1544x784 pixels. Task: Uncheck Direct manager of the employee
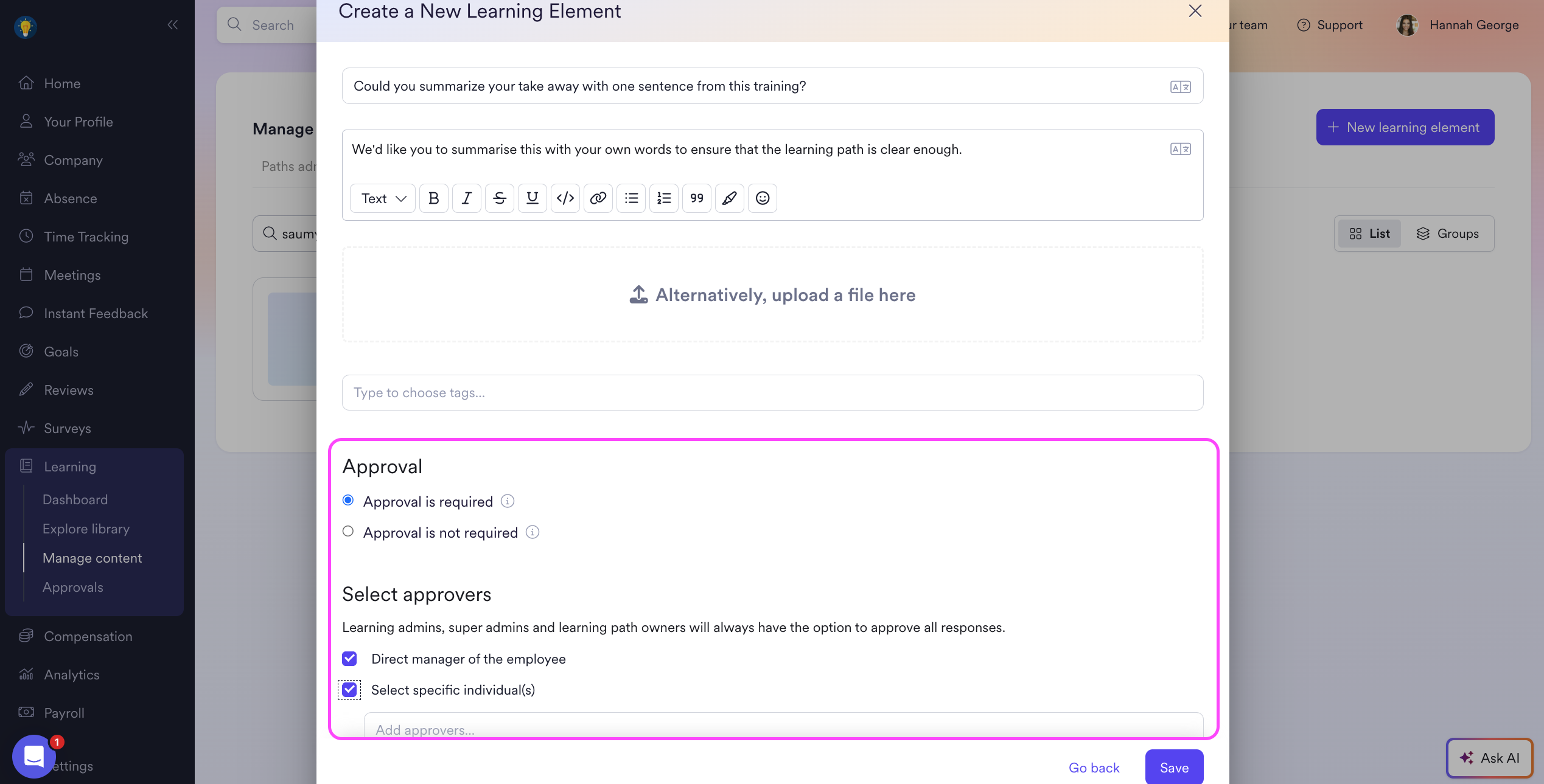click(349, 659)
